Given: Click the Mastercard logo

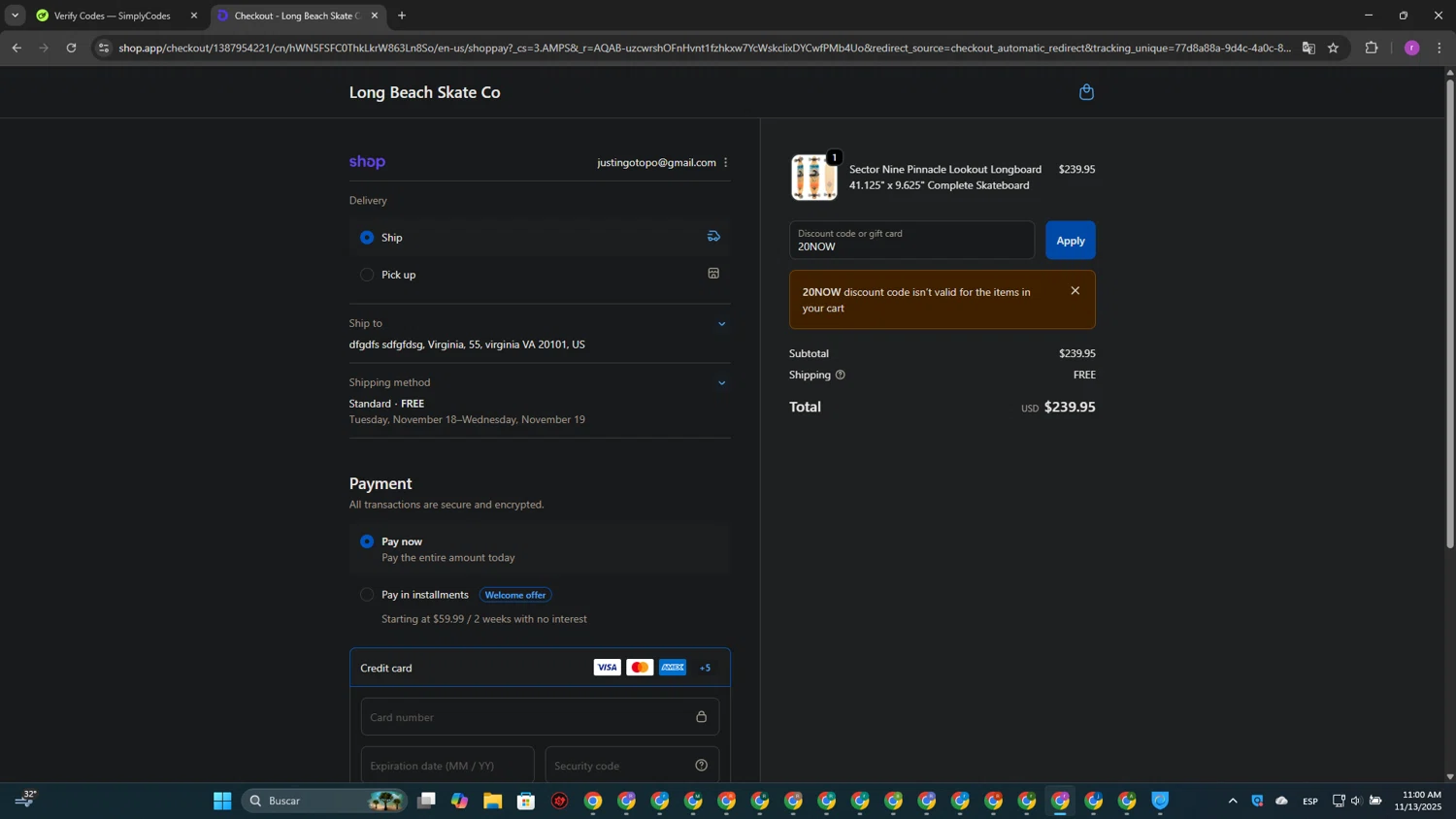Looking at the screenshot, I should (x=640, y=668).
